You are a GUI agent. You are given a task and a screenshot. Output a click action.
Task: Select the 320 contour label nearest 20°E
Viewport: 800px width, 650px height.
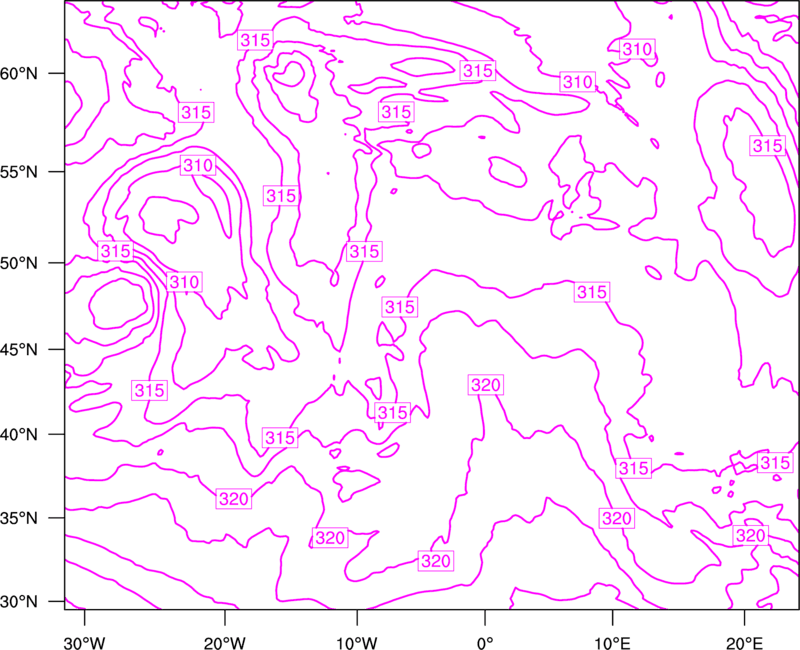click(750, 536)
